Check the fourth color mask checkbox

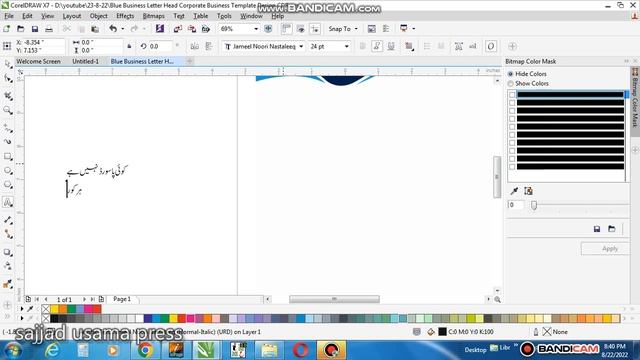(x=512, y=119)
